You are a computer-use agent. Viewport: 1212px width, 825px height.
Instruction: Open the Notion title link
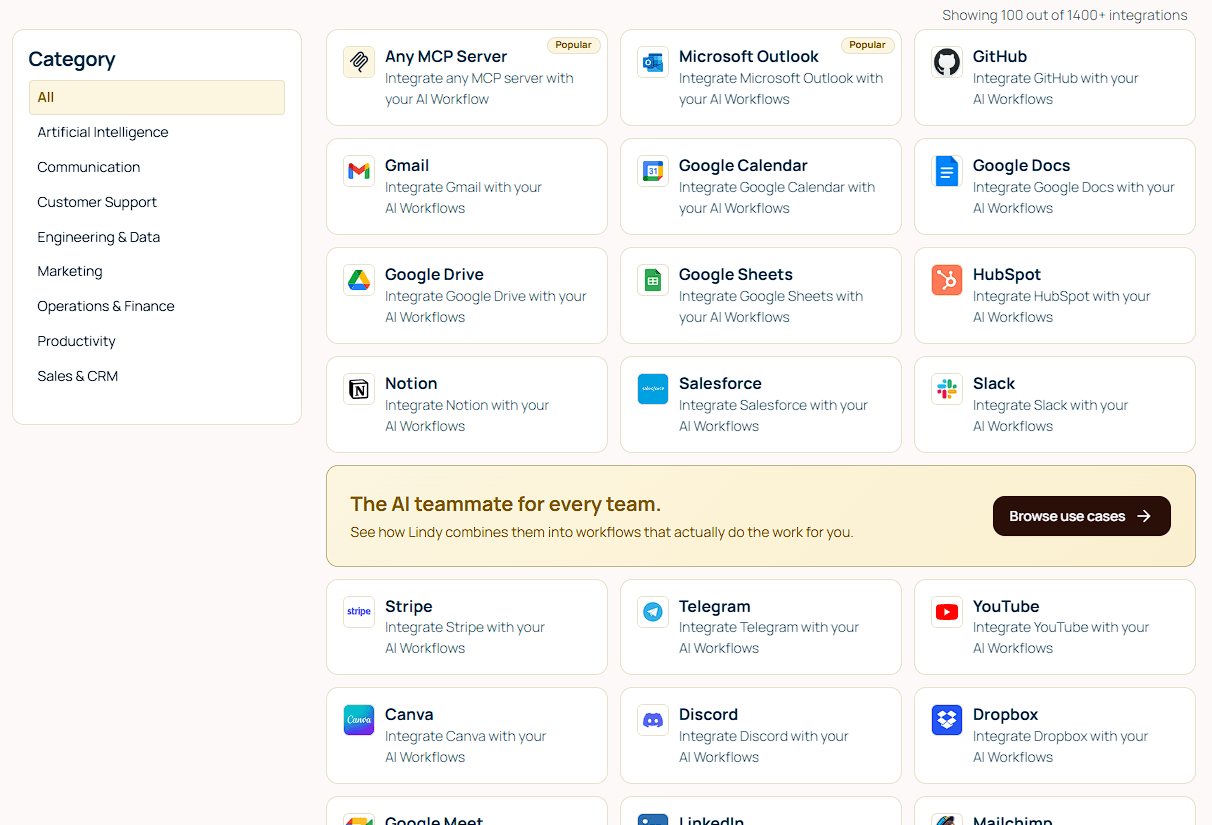pyautogui.click(x=411, y=383)
